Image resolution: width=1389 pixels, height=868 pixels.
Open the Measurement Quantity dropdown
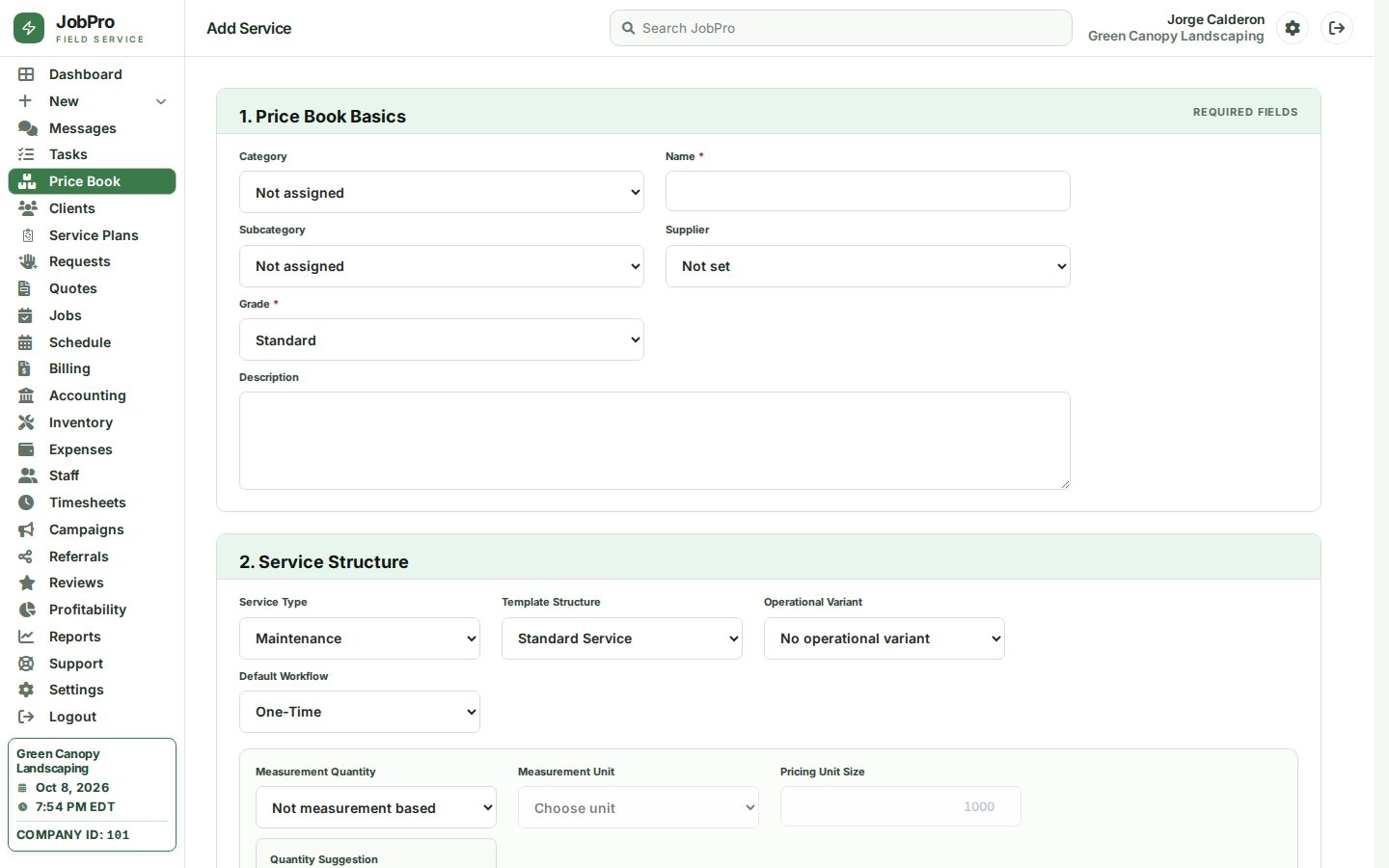click(376, 808)
